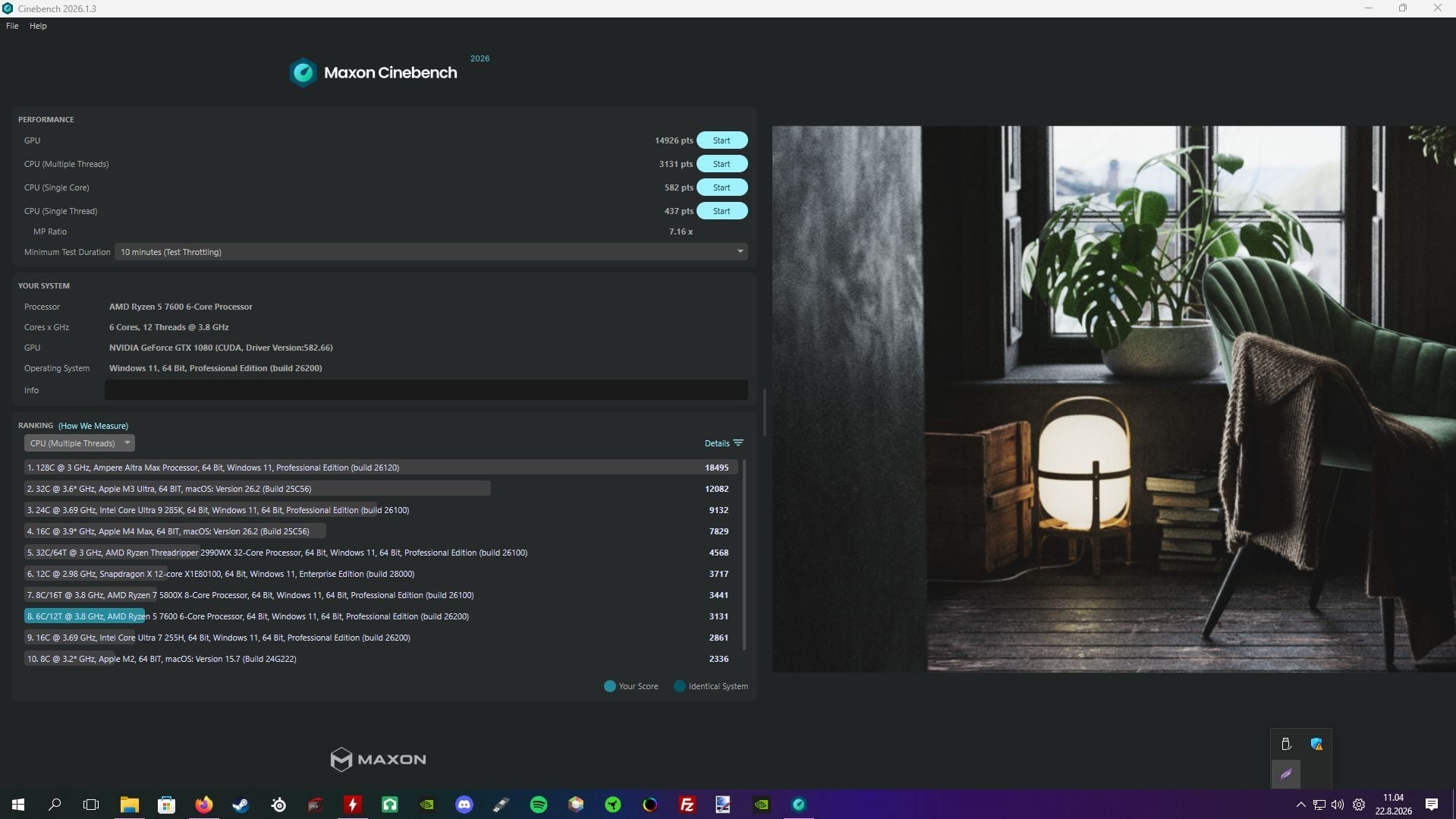Image resolution: width=1456 pixels, height=819 pixels.
Task: Open the Help menu
Action: pyautogui.click(x=38, y=26)
